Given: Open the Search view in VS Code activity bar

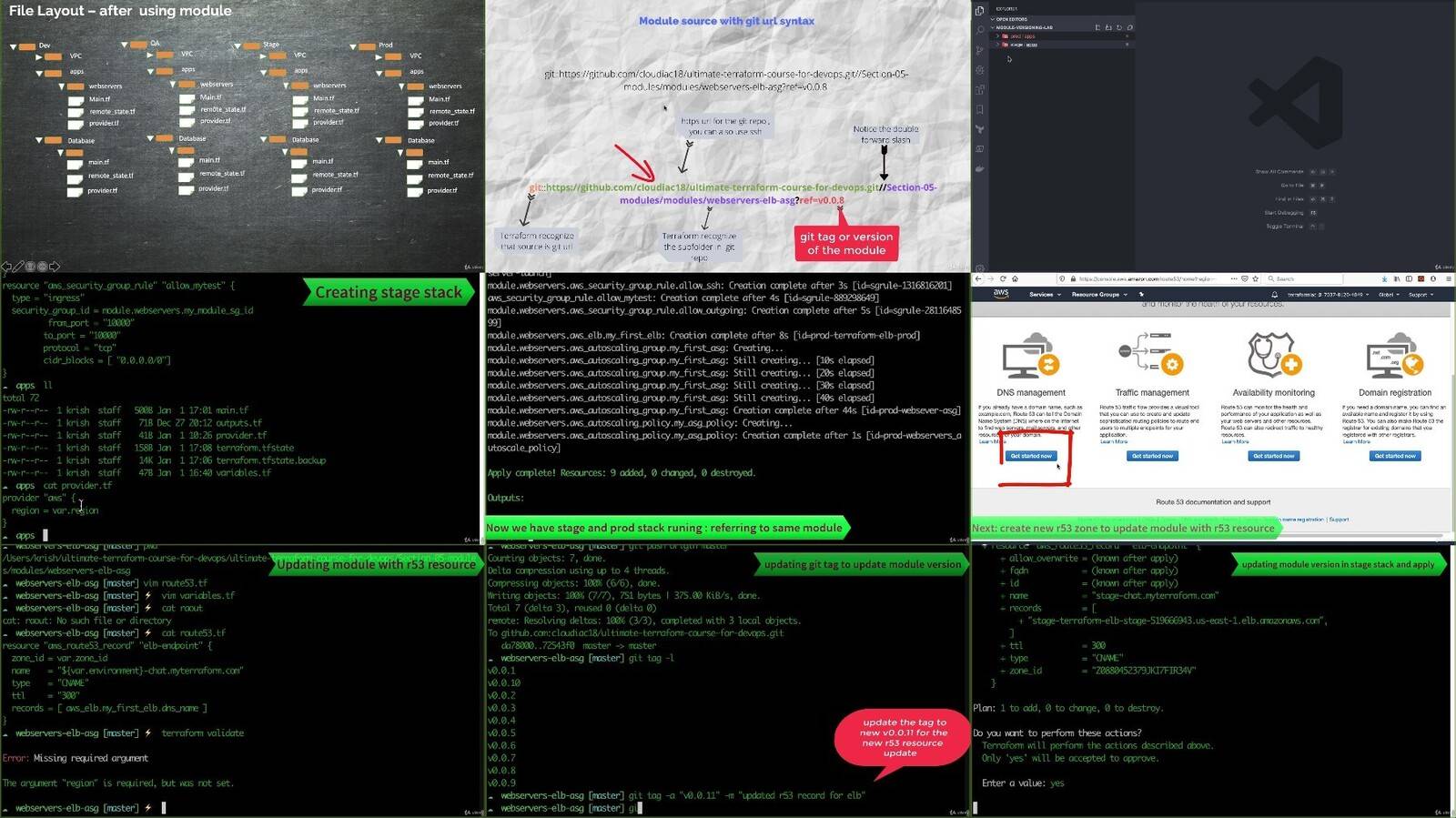Looking at the screenshot, I should pyautogui.click(x=980, y=30).
